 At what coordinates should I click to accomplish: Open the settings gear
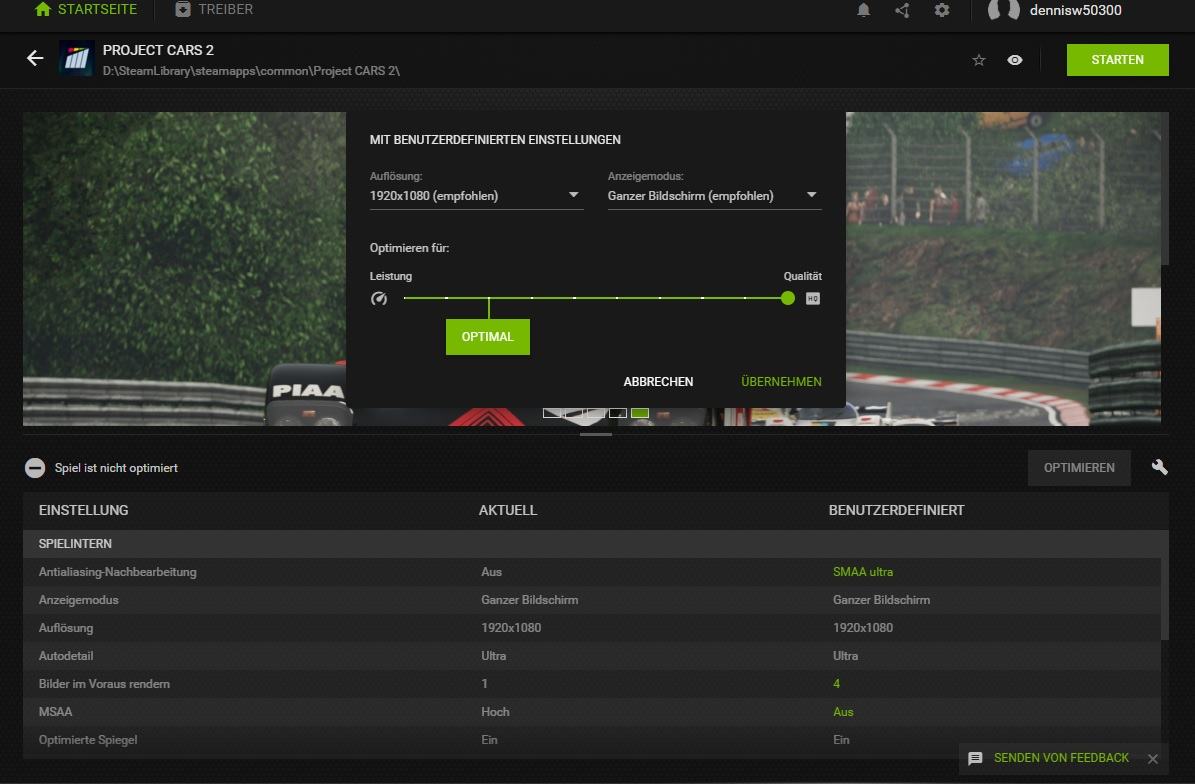942,10
